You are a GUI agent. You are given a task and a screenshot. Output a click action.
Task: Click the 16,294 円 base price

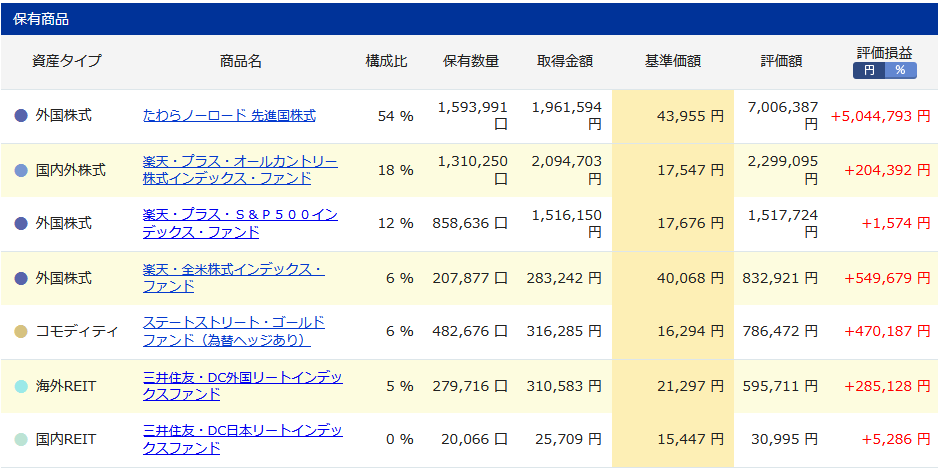(x=691, y=332)
